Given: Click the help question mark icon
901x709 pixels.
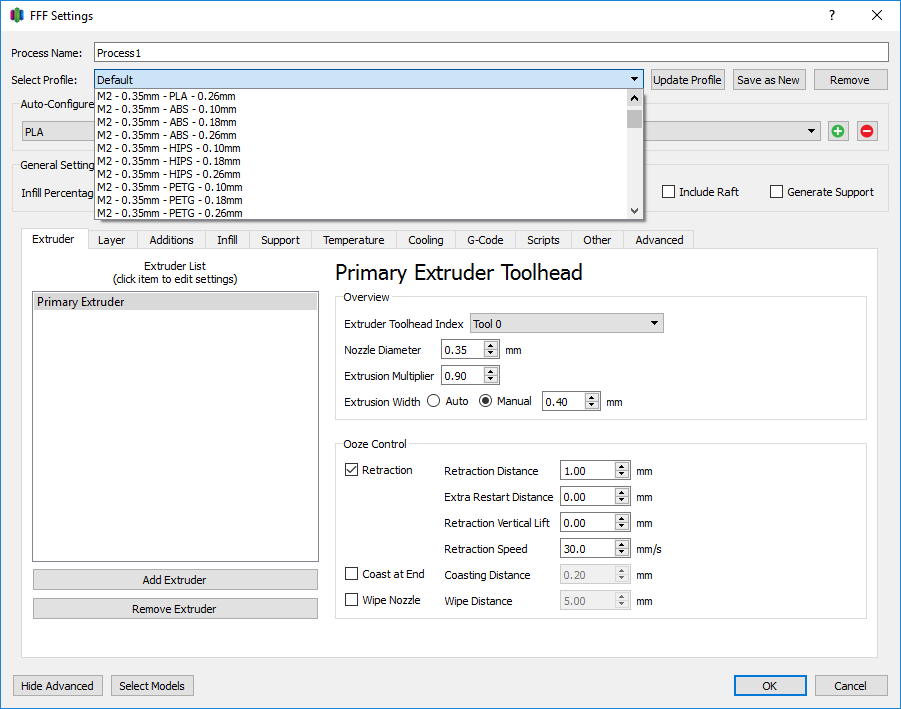Looking at the screenshot, I should [831, 15].
